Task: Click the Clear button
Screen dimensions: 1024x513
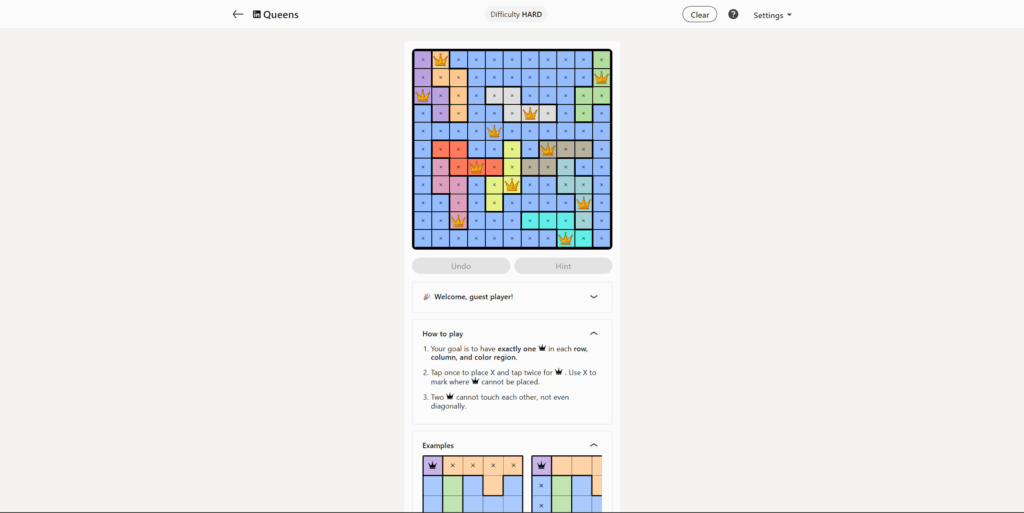Action: pos(700,15)
